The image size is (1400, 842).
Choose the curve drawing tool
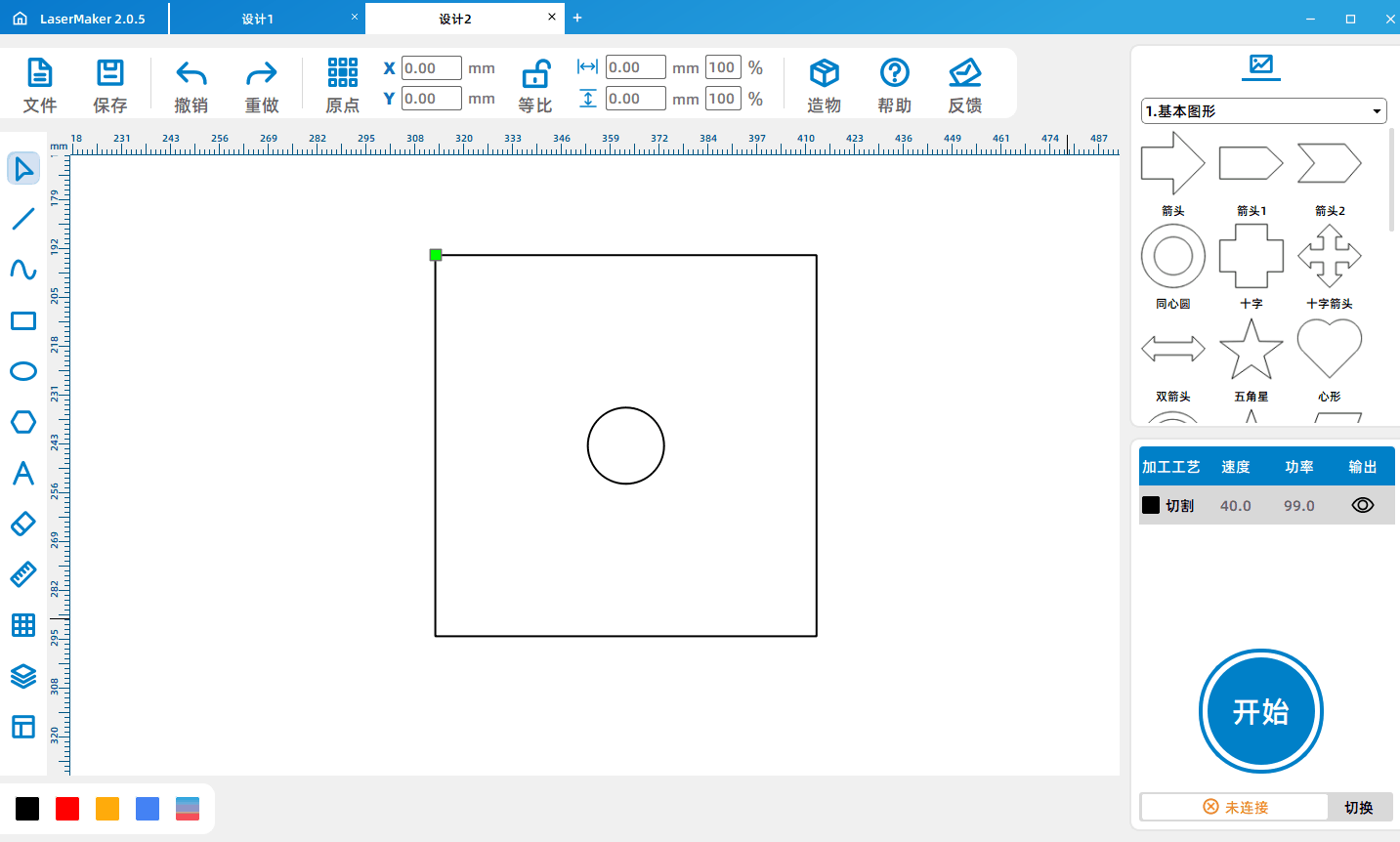click(x=23, y=270)
